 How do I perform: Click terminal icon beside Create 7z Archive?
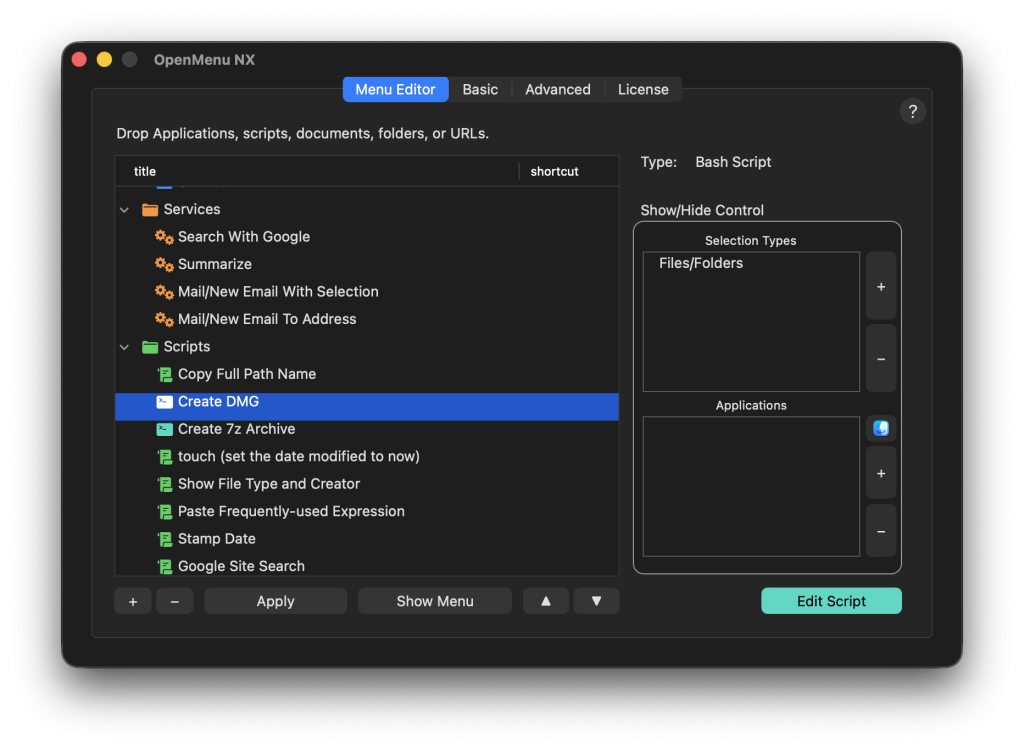click(165, 429)
